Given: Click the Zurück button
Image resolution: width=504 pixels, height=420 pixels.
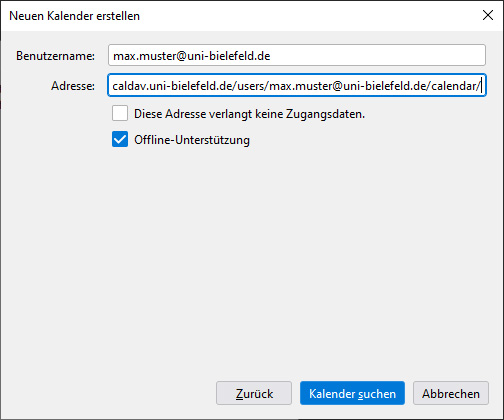Looking at the screenshot, I should tap(254, 393).
